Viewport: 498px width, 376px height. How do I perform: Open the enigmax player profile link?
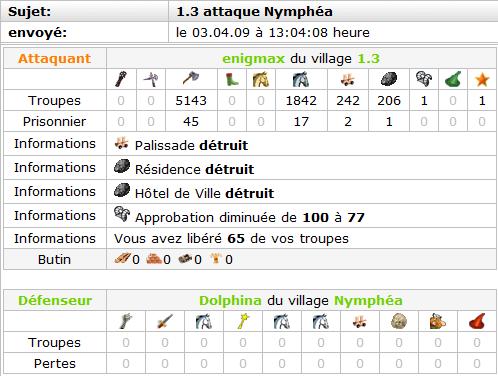tap(253, 59)
